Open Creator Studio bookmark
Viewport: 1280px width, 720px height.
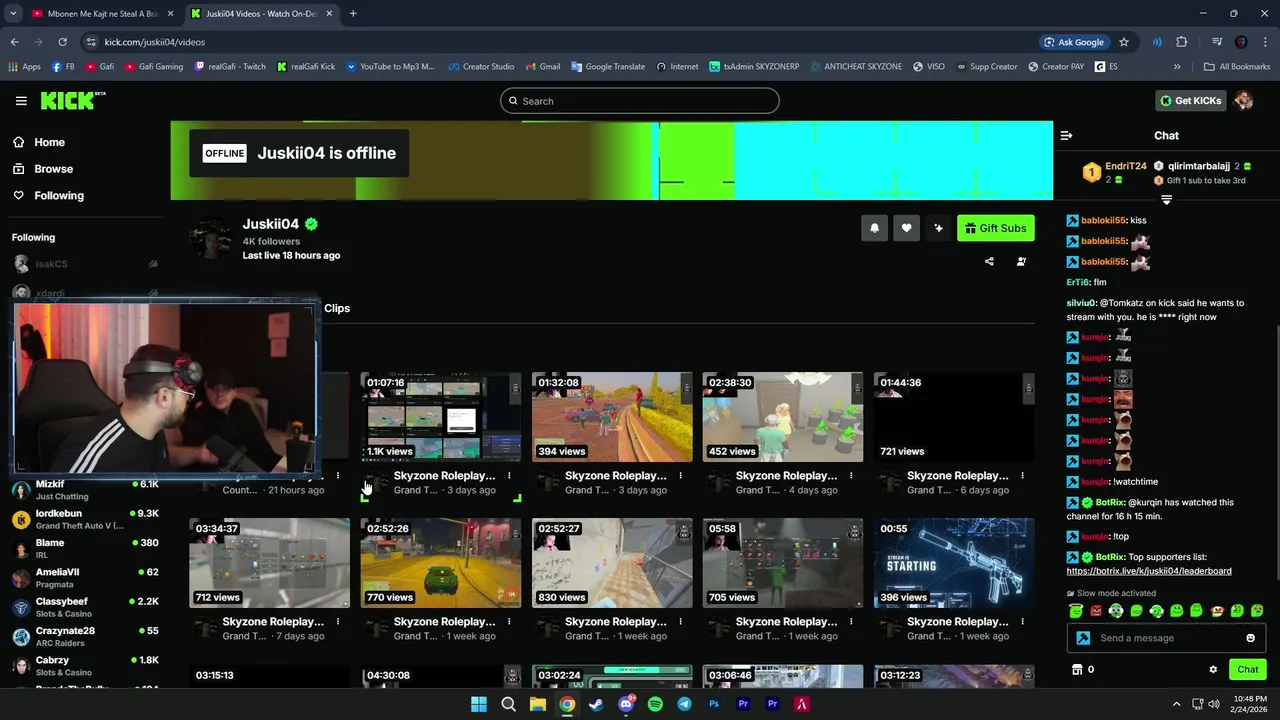(480, 67)
